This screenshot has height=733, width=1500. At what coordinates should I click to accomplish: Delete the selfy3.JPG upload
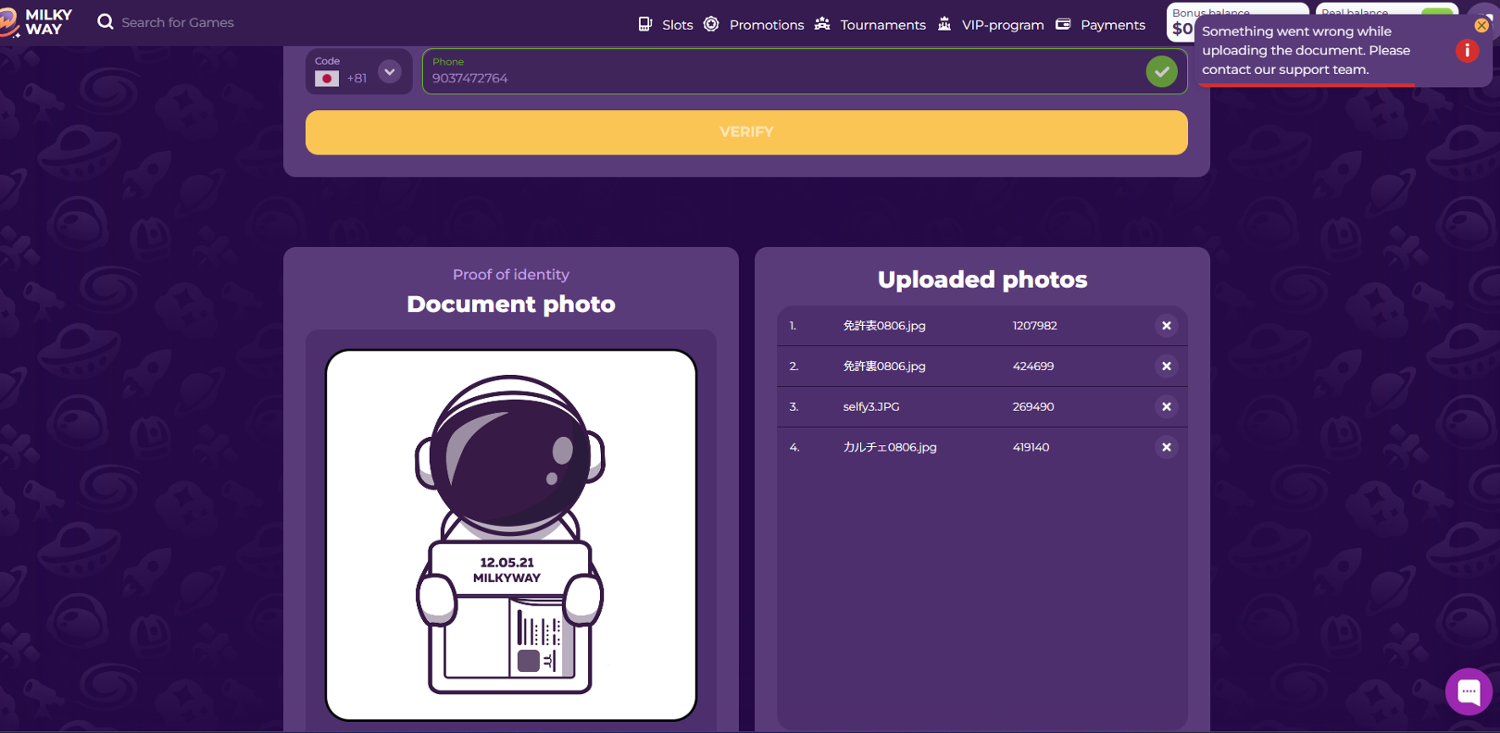click(x=1166, y=407)
